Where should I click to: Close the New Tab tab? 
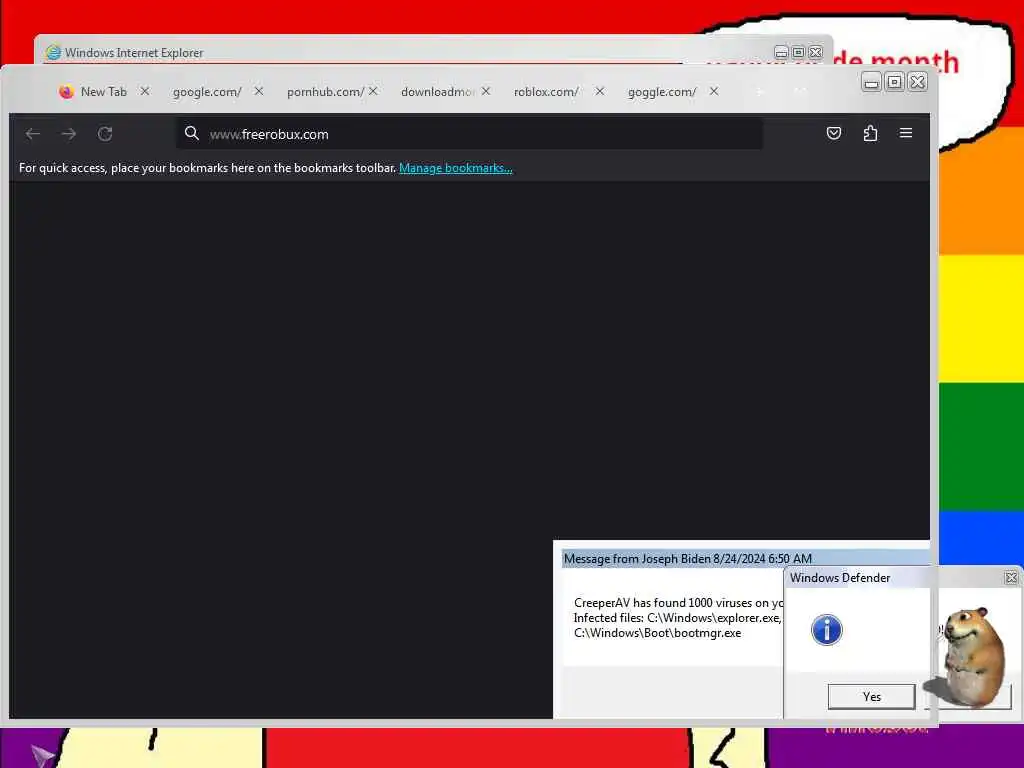point(145,91)
